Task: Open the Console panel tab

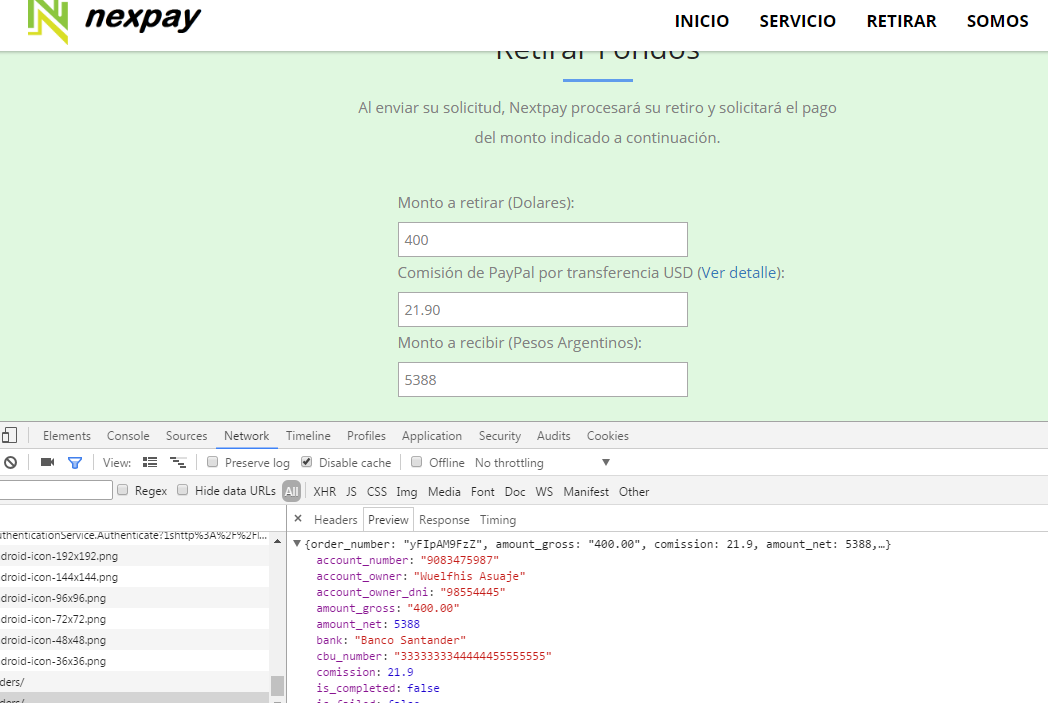Action: click(x=128, y=436)
